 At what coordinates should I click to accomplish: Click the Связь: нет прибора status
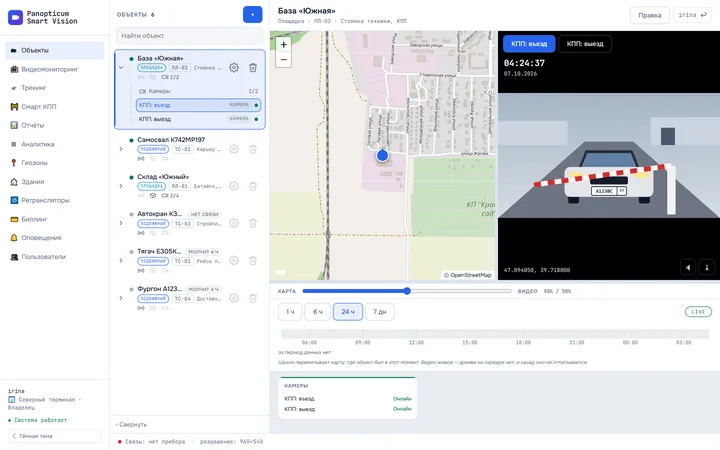point(152,442)
